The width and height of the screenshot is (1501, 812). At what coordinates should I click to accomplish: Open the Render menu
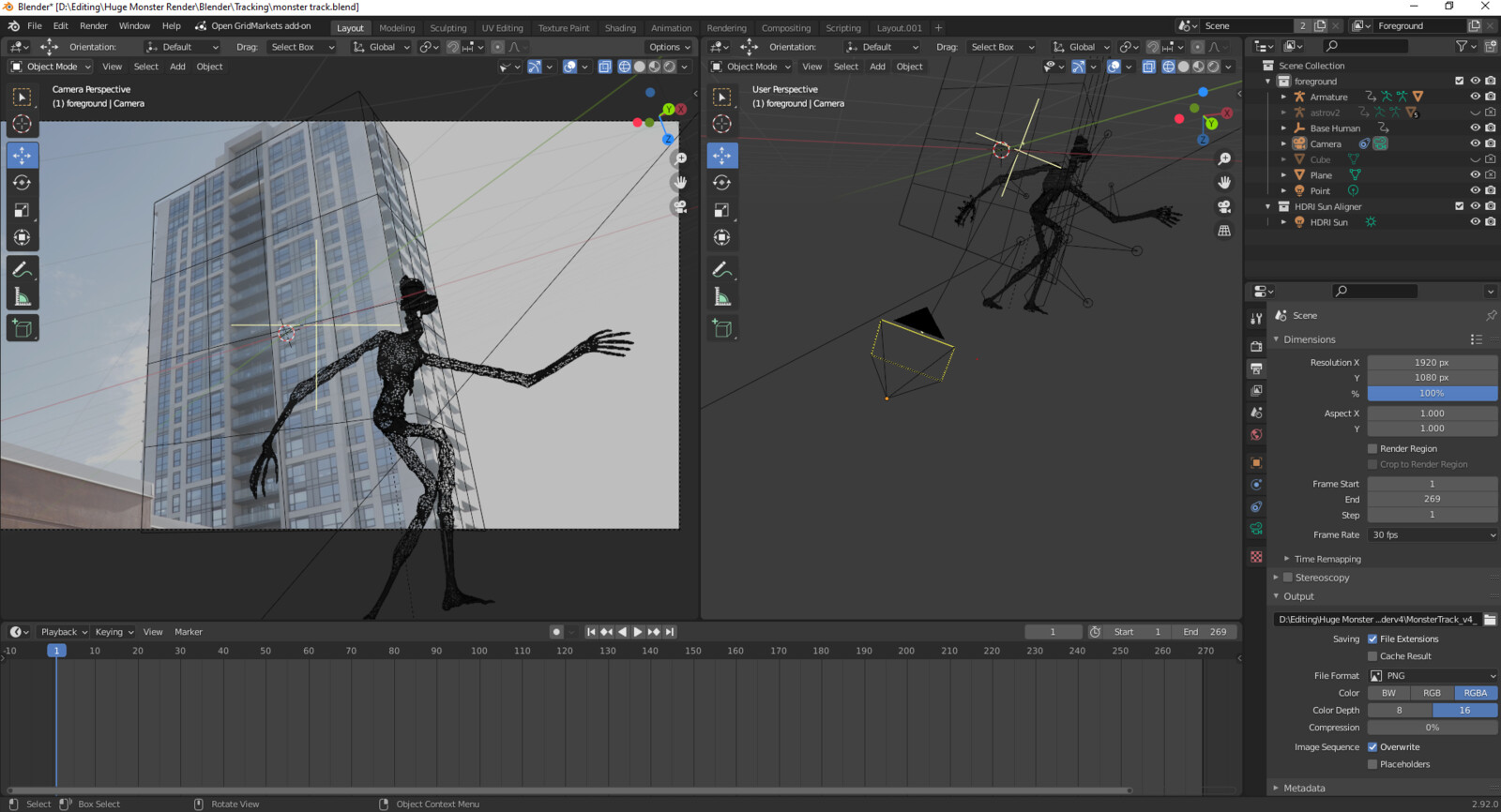(93, 26)
